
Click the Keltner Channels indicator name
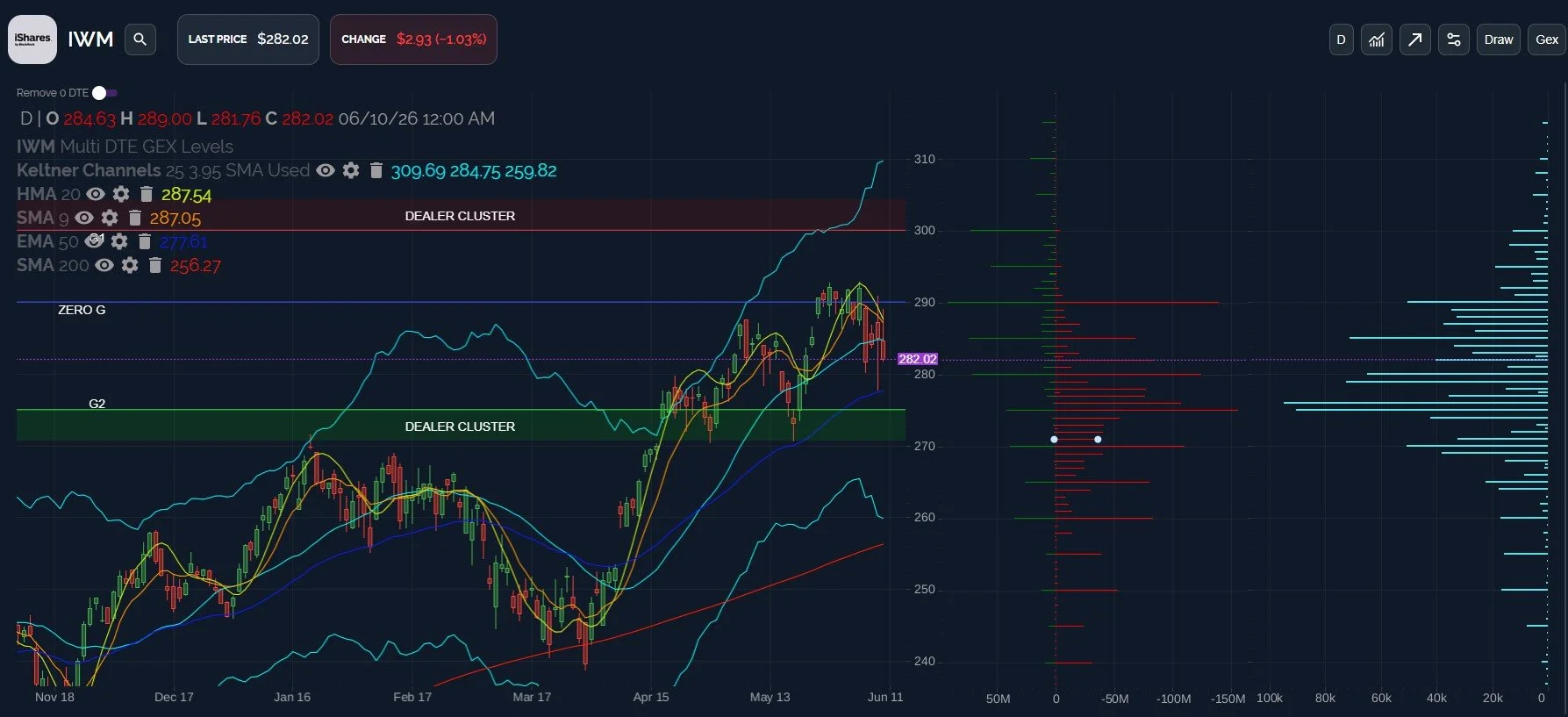89,170
